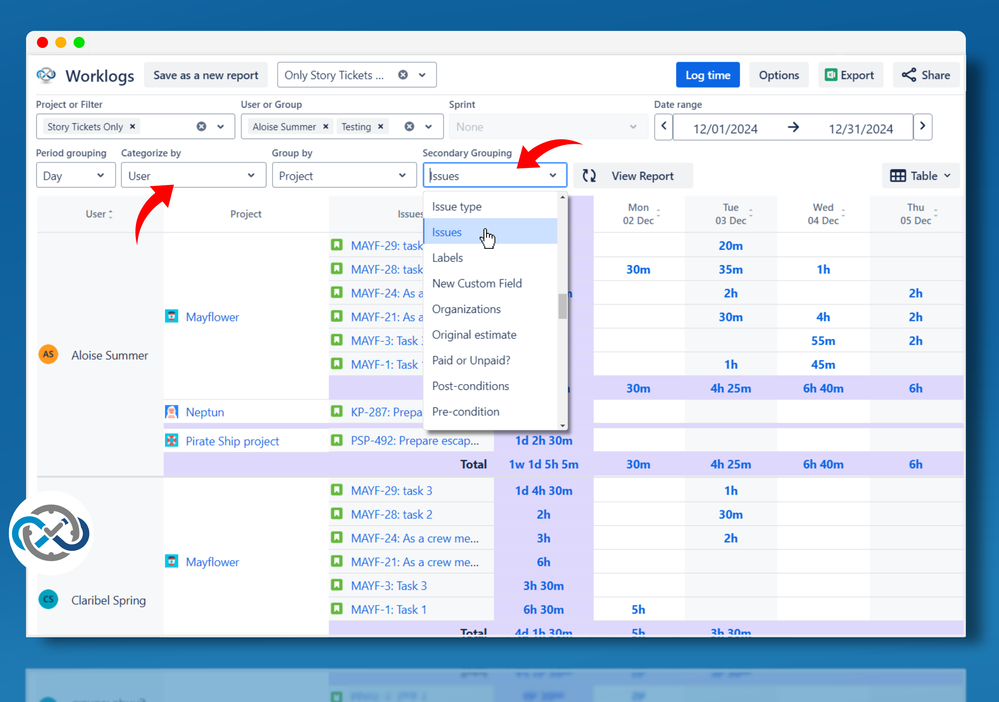Click the Claribel Spring CS avatar
999x702 pixels.
[x=48, y=599]
